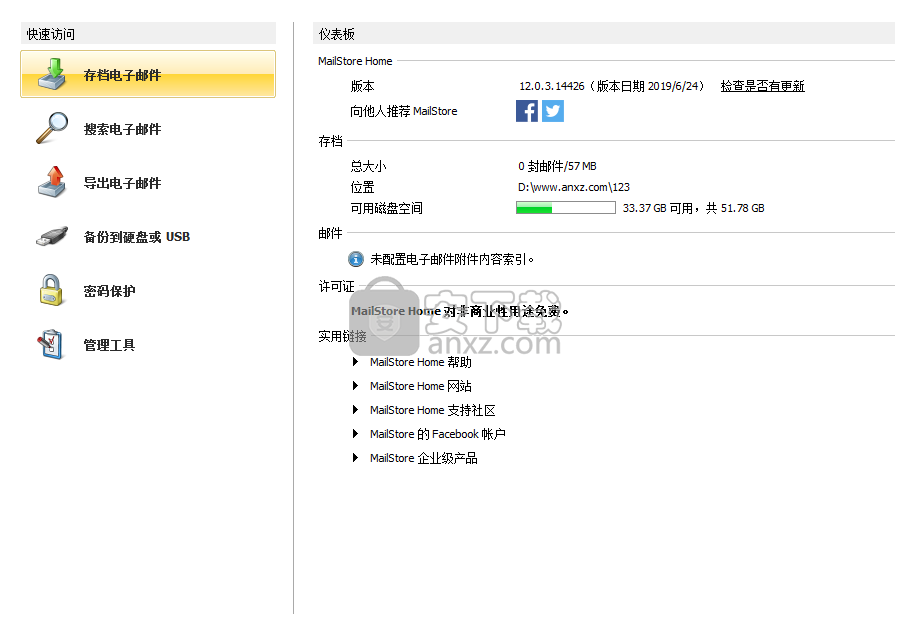Click the triangle arrow beside MailStore Home 帮助
914x636 pixels.
(x=355, y=362)
